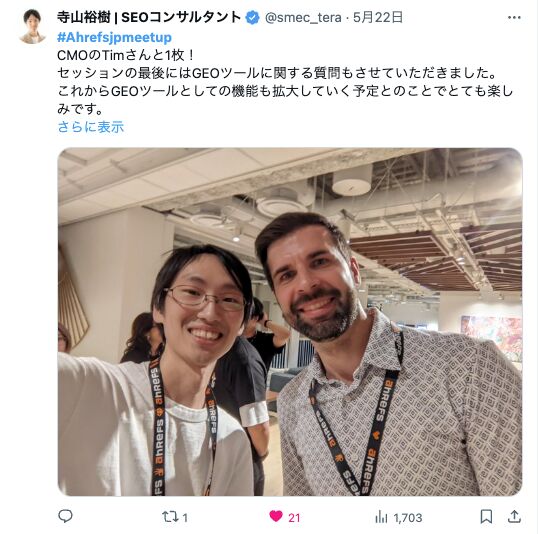Open the display name 寺山裕樹 | SEOコンサルタント
538x534 pixels.
149,17
